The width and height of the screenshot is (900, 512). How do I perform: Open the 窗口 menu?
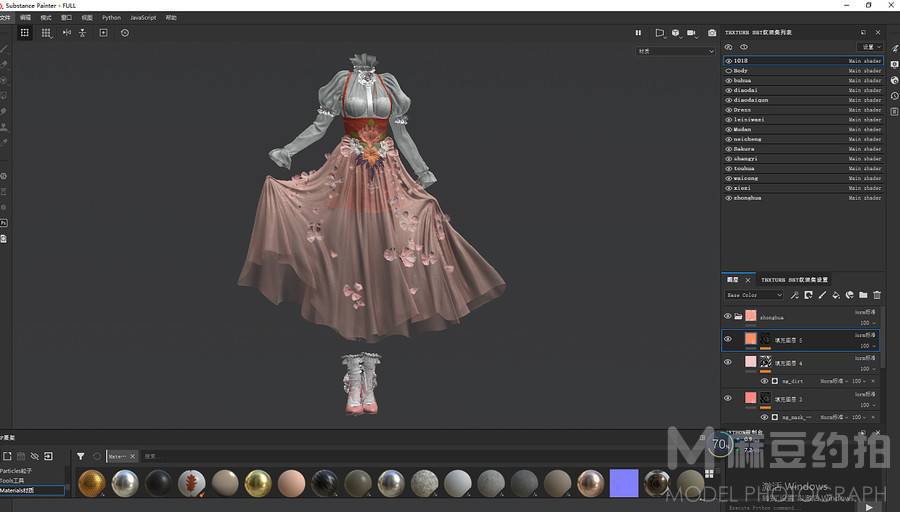pyautogui.click(x=67, y=18)
